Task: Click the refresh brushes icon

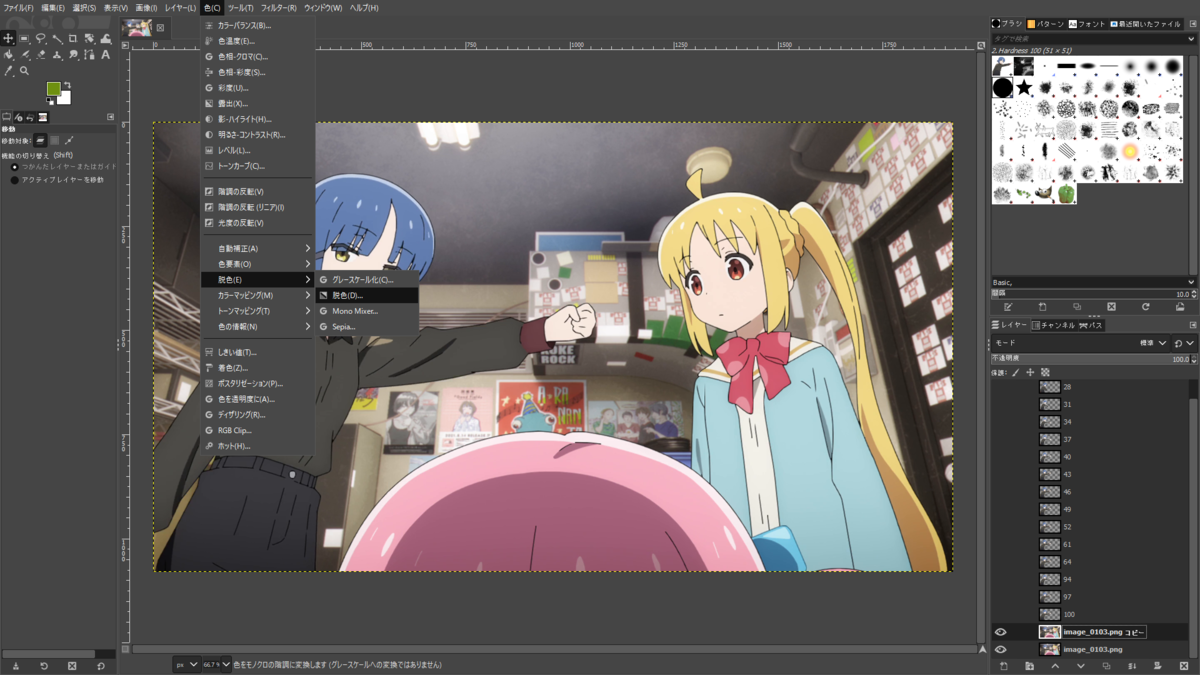Action: click(x=1146, y=307)
